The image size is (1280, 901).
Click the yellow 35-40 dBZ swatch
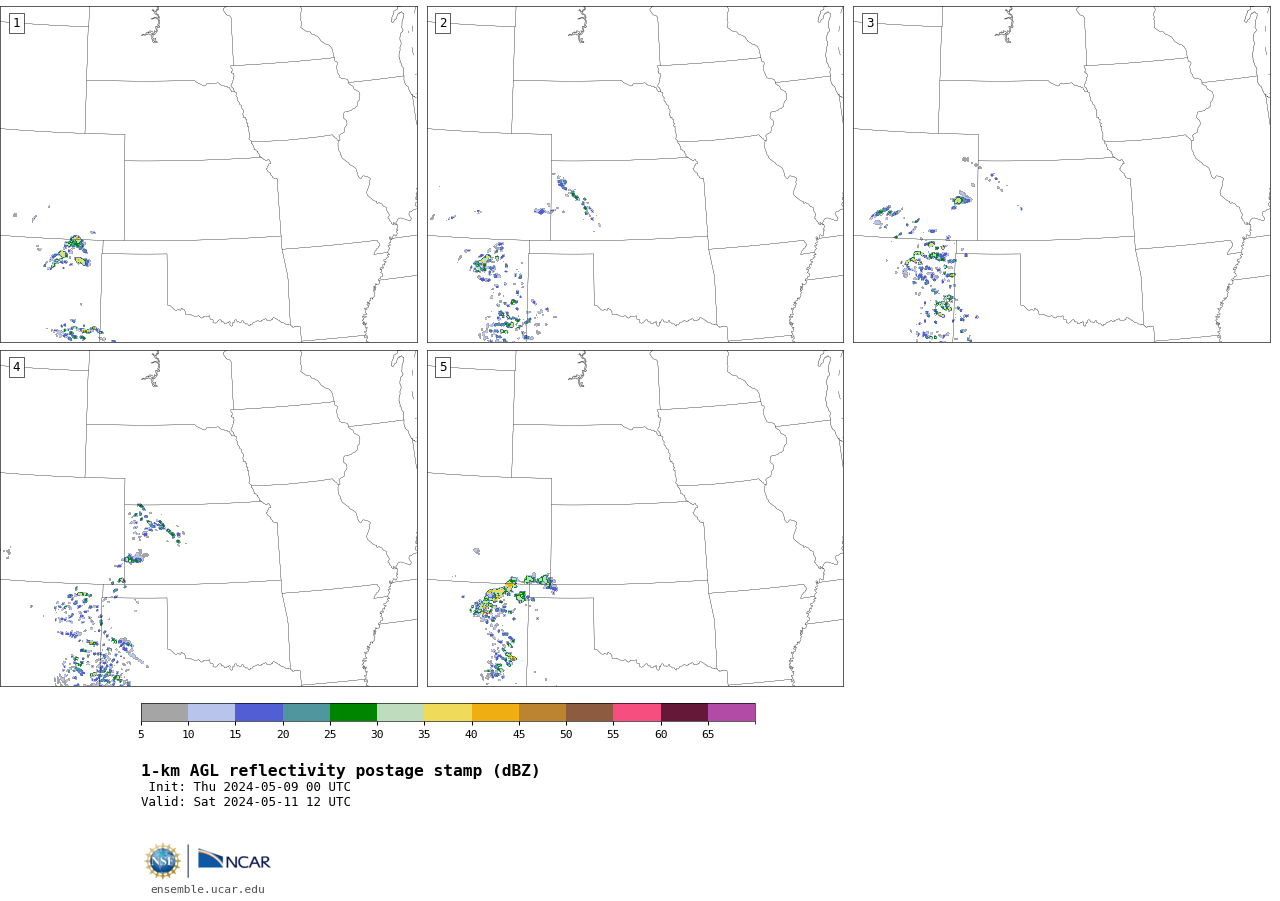click(x=448, y=712)
